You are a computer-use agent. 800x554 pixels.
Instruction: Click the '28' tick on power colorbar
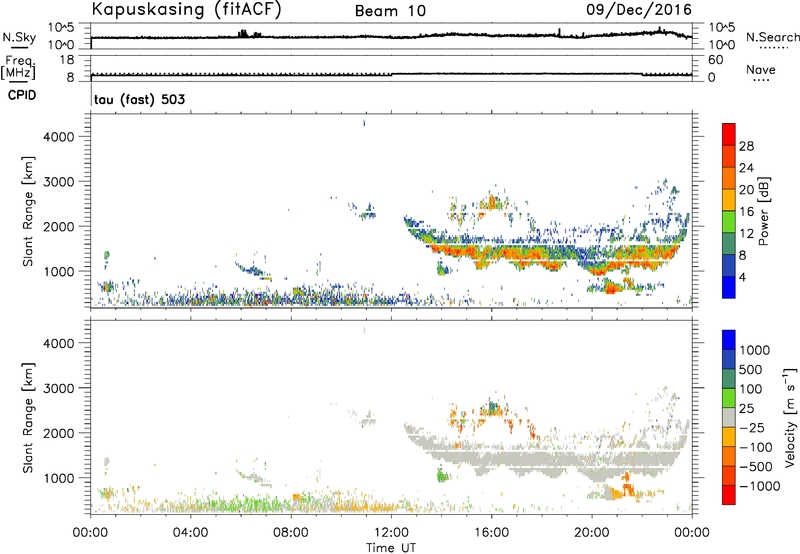(x=746, y=146)
